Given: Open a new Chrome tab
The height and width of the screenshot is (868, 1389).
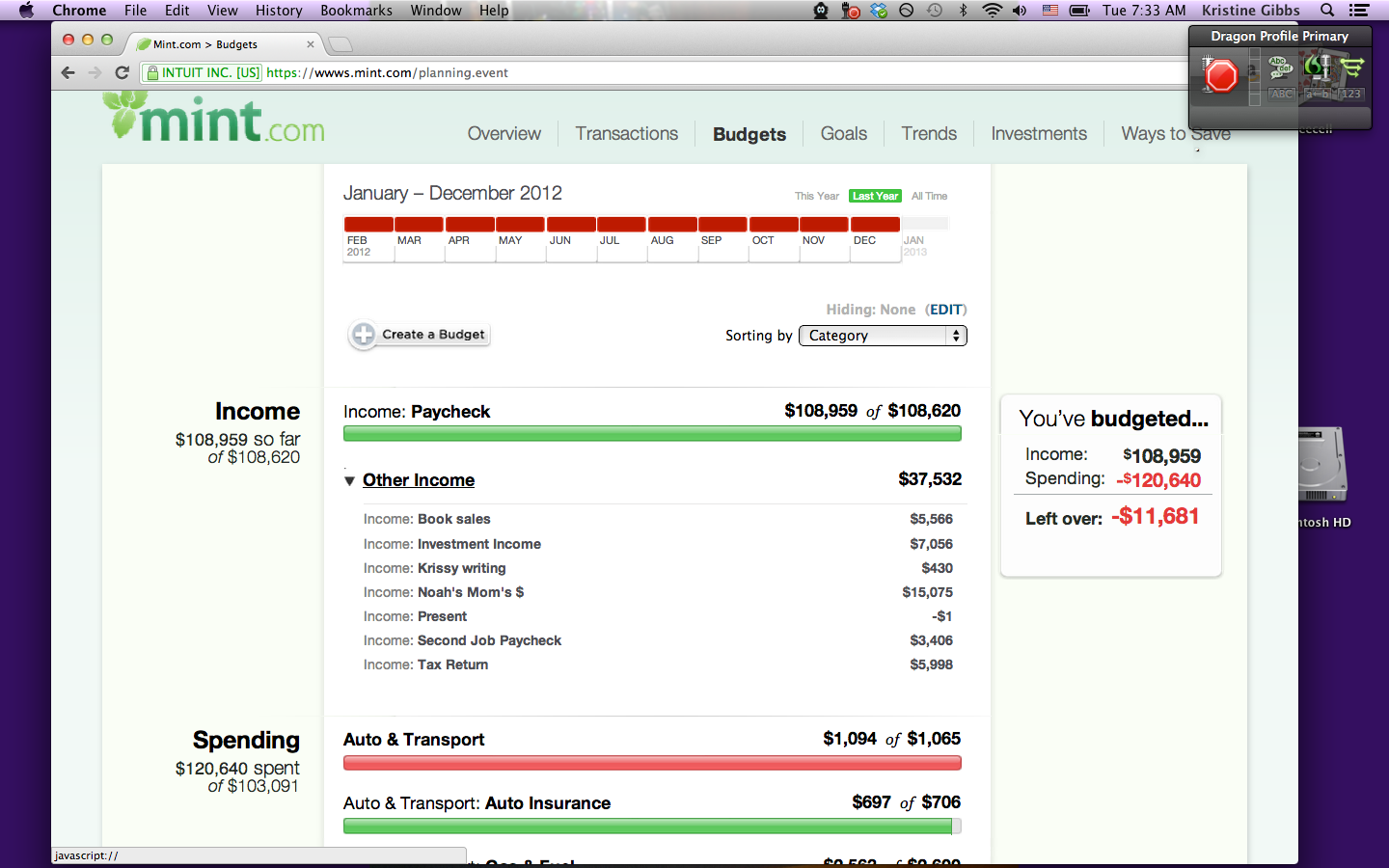Looking at the screenshot, I should click(340, 44).
